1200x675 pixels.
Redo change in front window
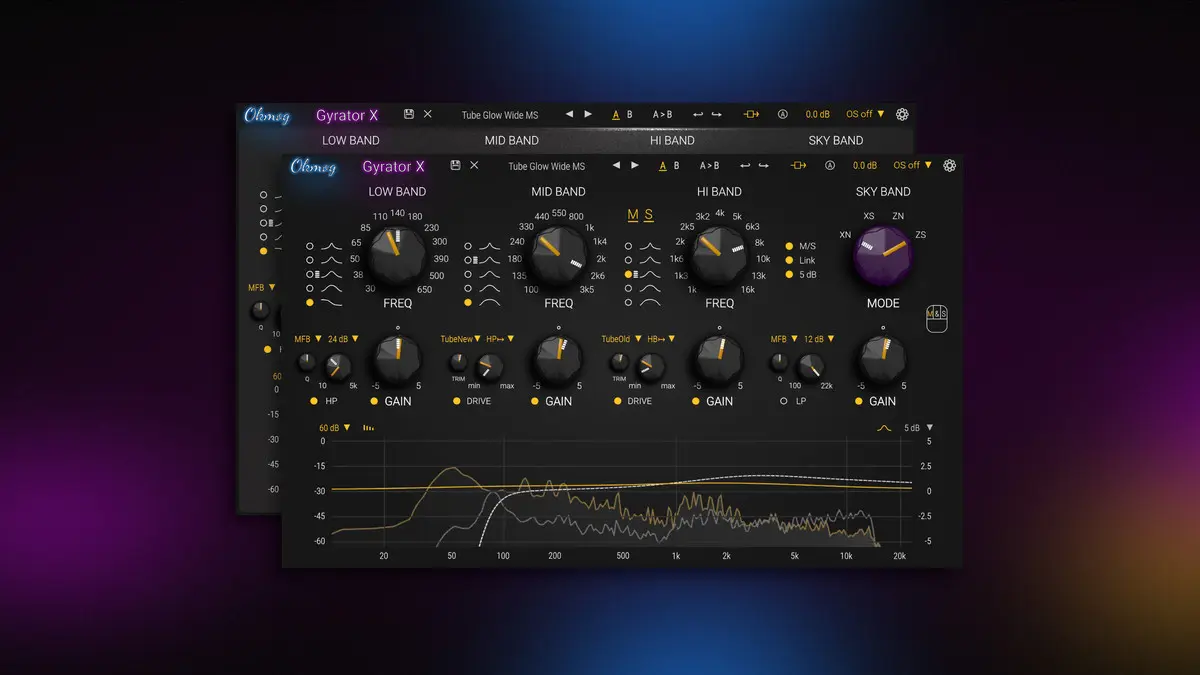click(763, 165)
